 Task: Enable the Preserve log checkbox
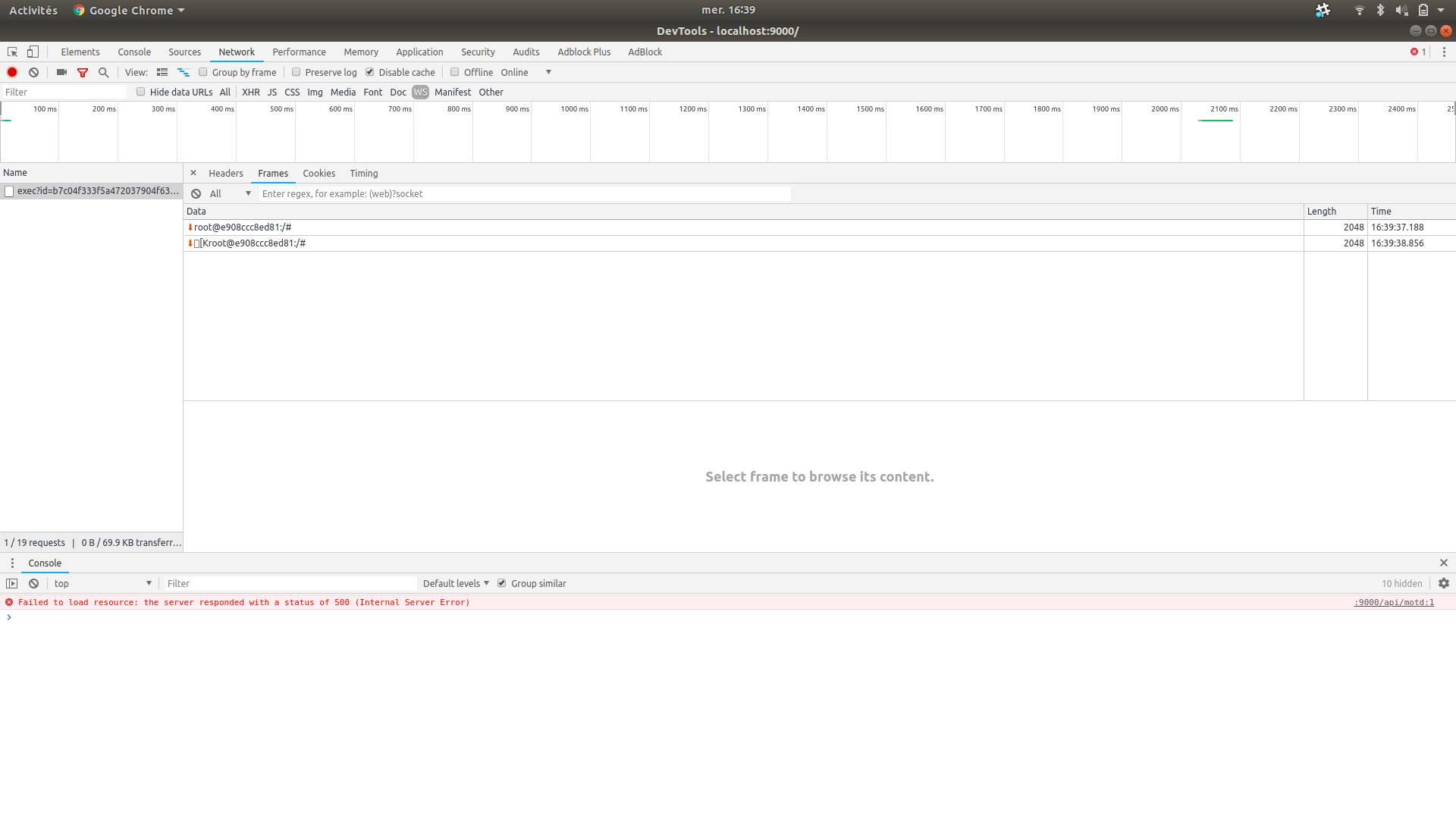point(296,72)
